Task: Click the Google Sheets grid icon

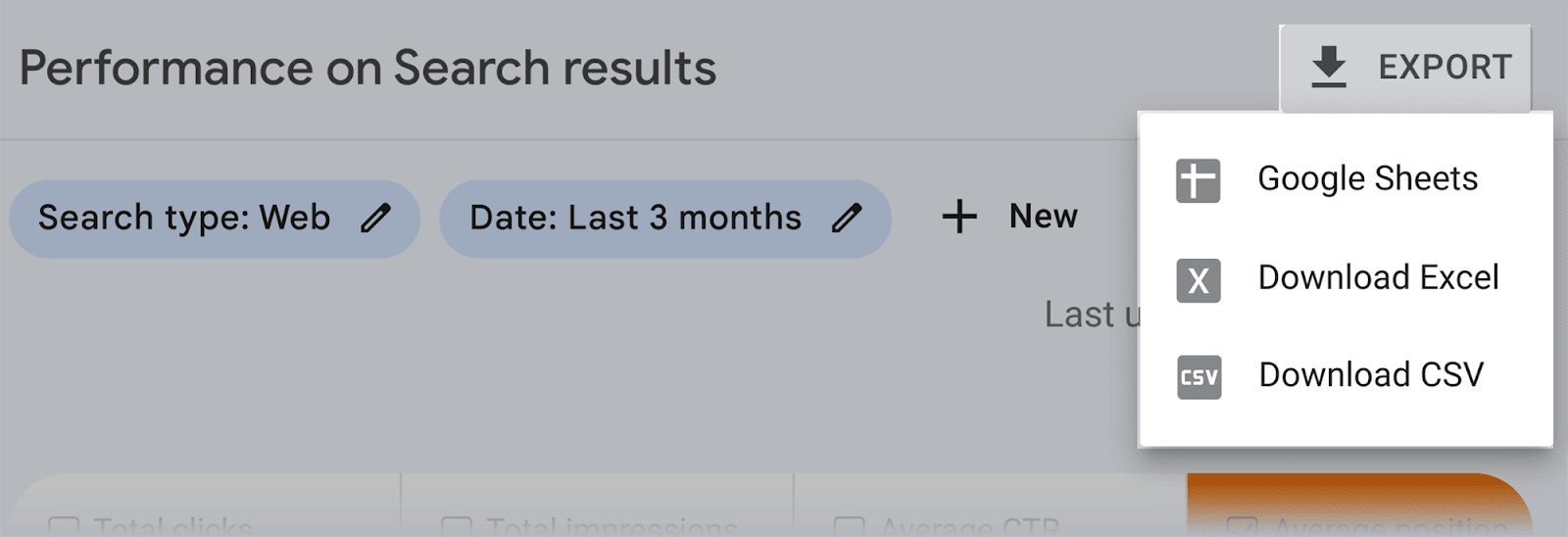Action: (1198, 181)
